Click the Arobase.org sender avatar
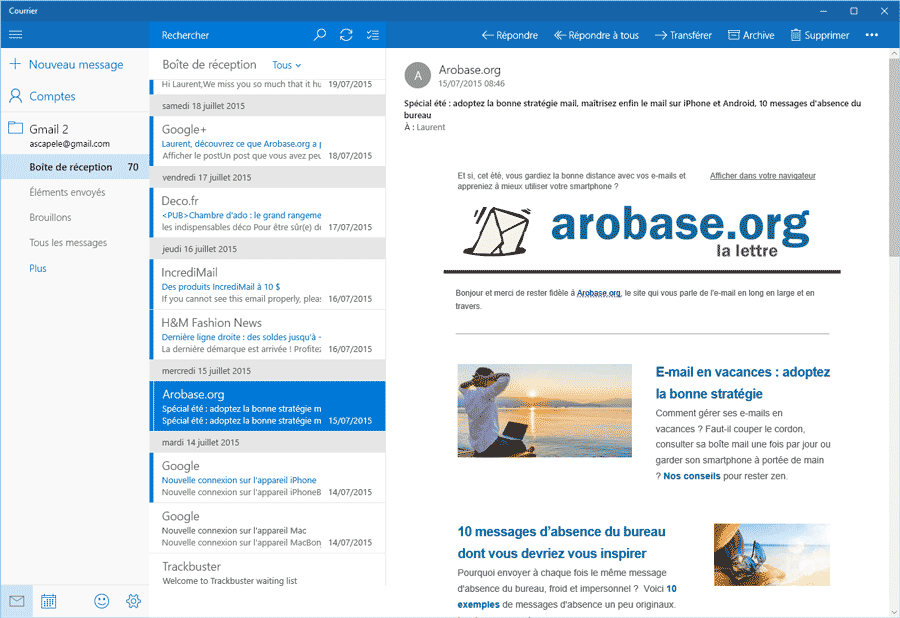 418,75
